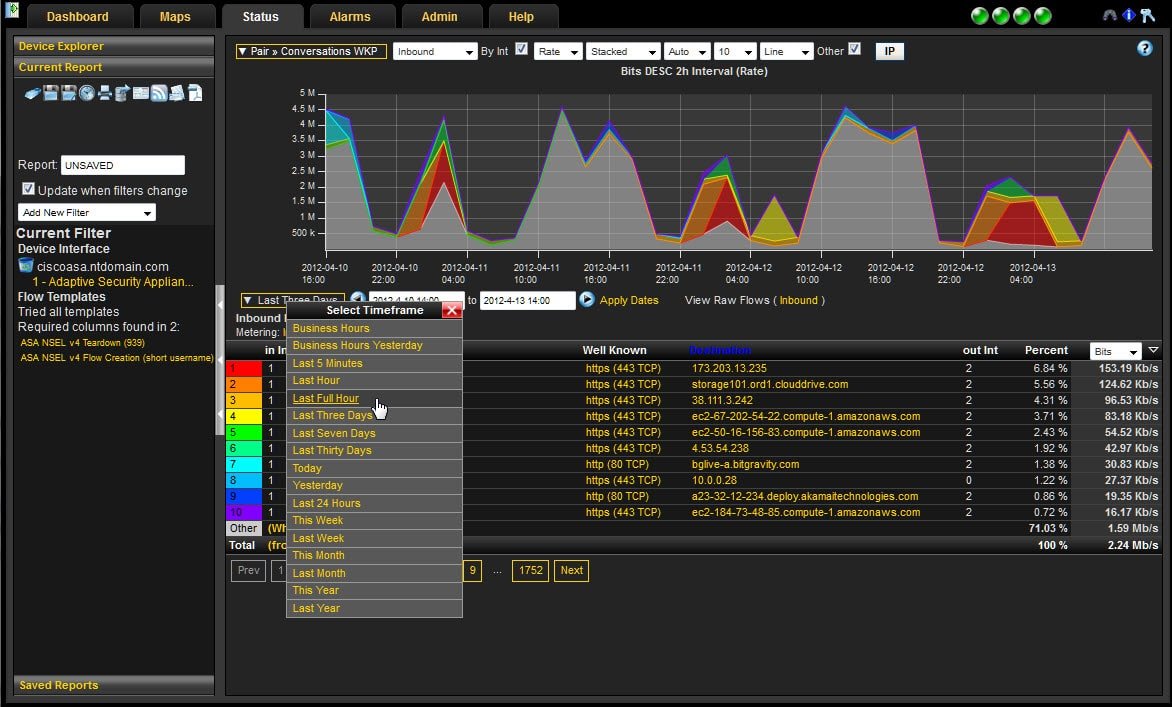This screenshot has width=1172, height=707.
Task: Open the Help question mark icon
Action: pyautogui.click(x=1145, y=48)
